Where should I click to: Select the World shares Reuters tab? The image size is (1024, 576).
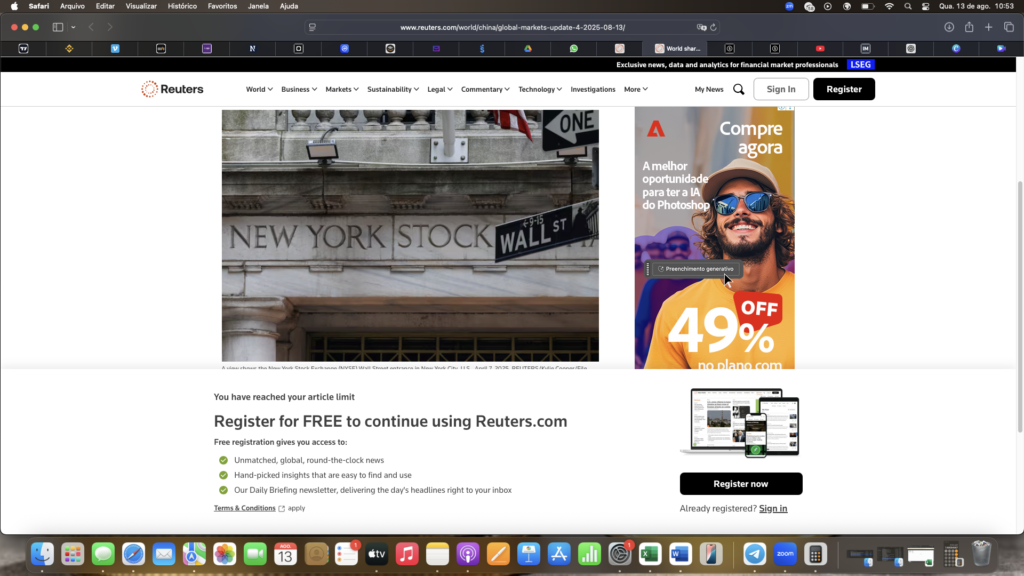(x=678, y=48)
